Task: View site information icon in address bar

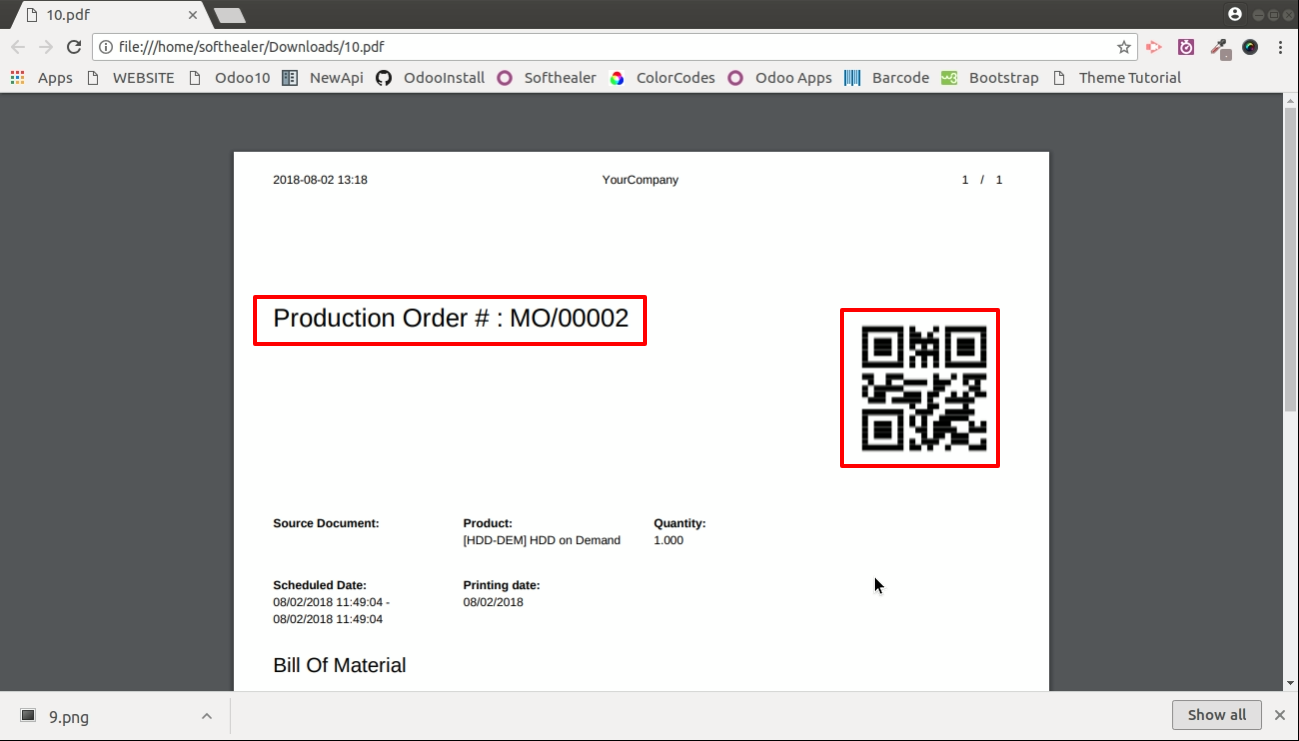Action: point(107,47)
